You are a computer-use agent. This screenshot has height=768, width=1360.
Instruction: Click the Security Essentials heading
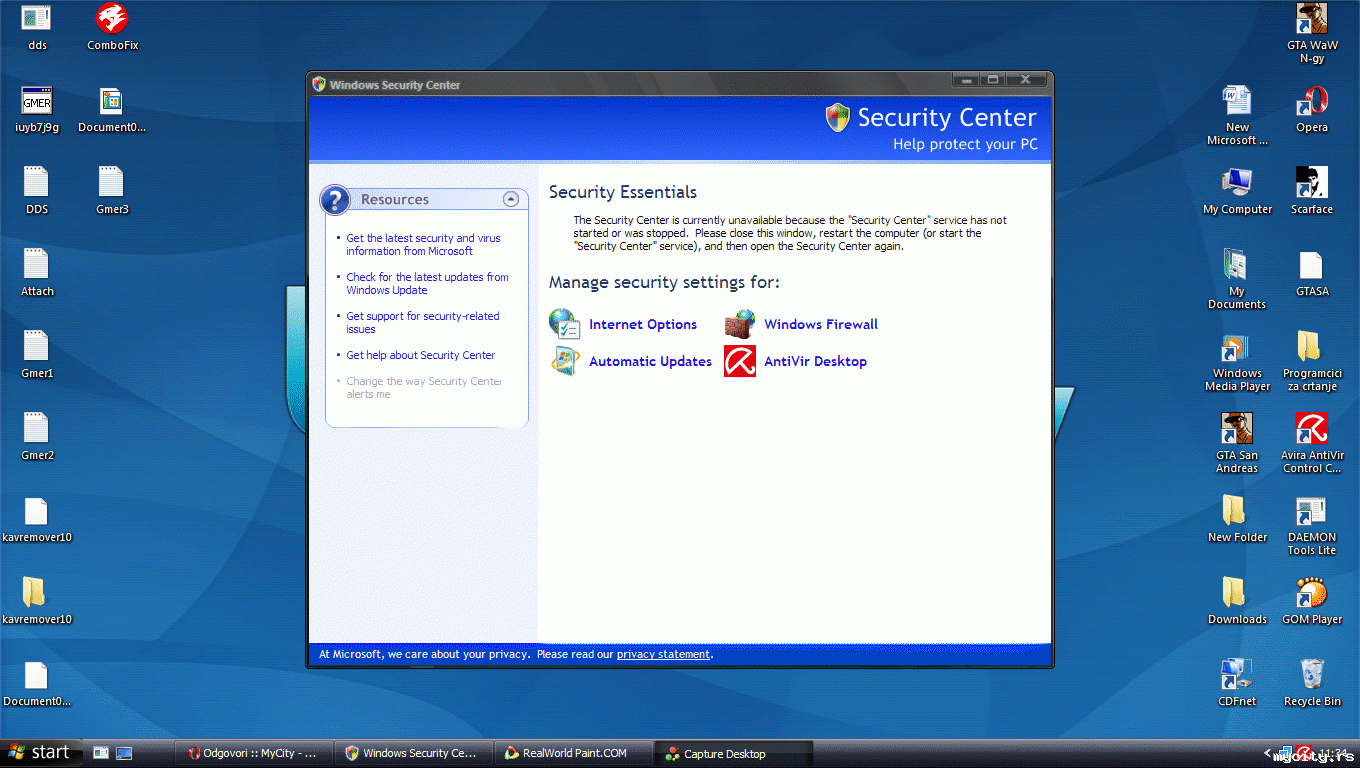pos(623,192)
